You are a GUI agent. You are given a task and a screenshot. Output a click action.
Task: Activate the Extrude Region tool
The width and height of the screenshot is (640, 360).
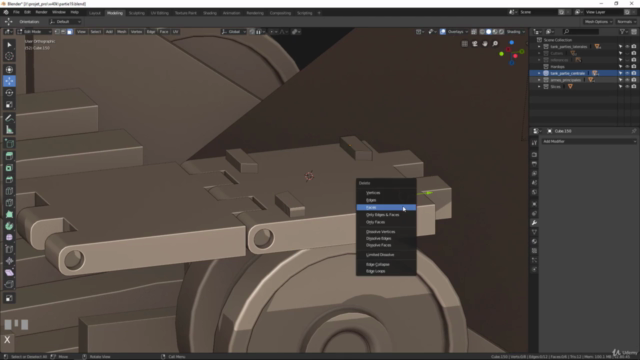click(9, 156)
